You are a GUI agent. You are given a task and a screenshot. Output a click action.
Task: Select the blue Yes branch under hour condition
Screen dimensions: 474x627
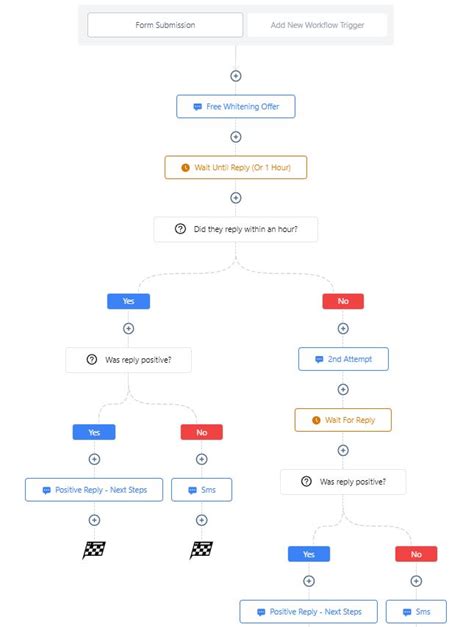(x=128, y=301)
